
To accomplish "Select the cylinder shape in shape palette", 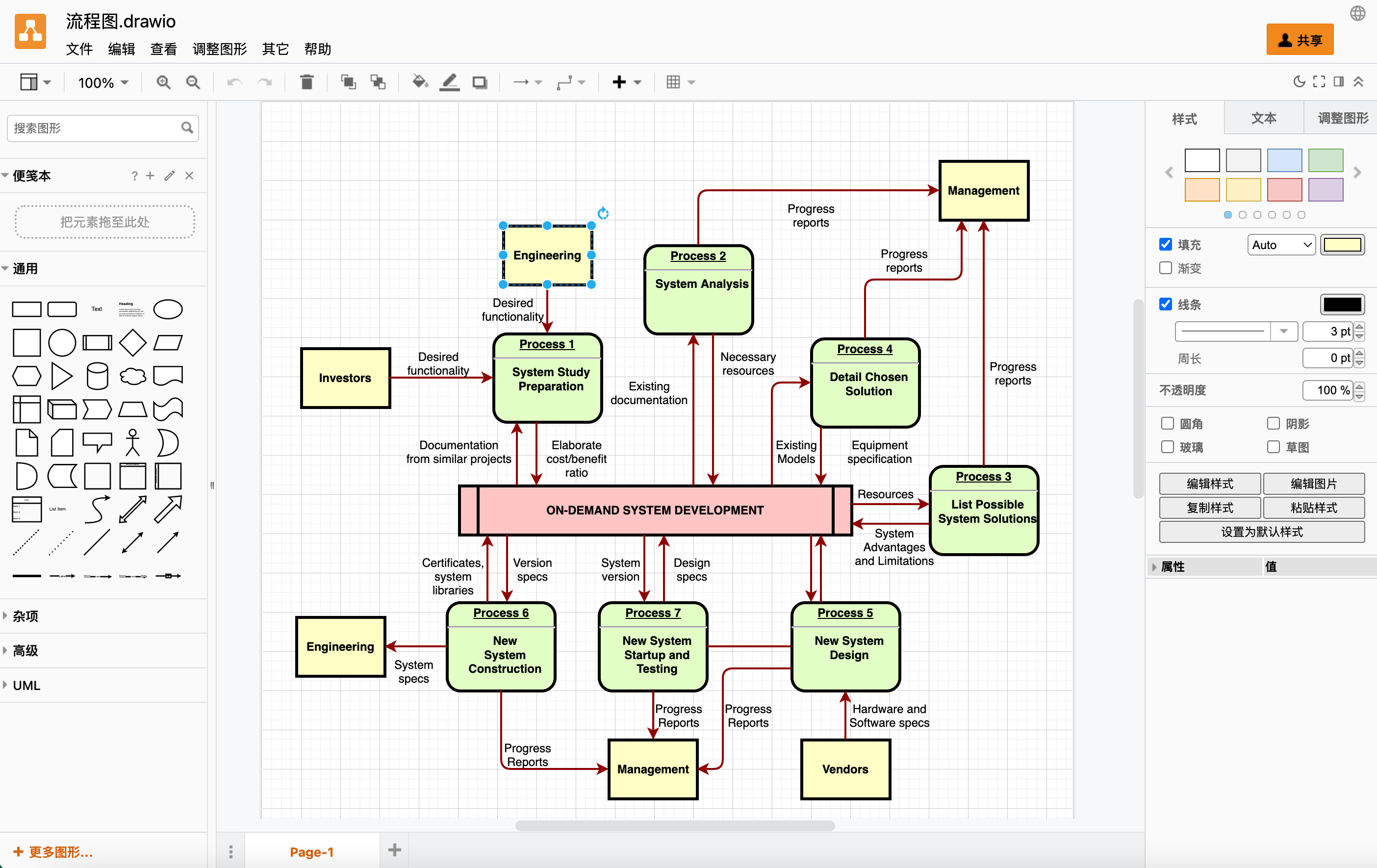I will point(97,376).
